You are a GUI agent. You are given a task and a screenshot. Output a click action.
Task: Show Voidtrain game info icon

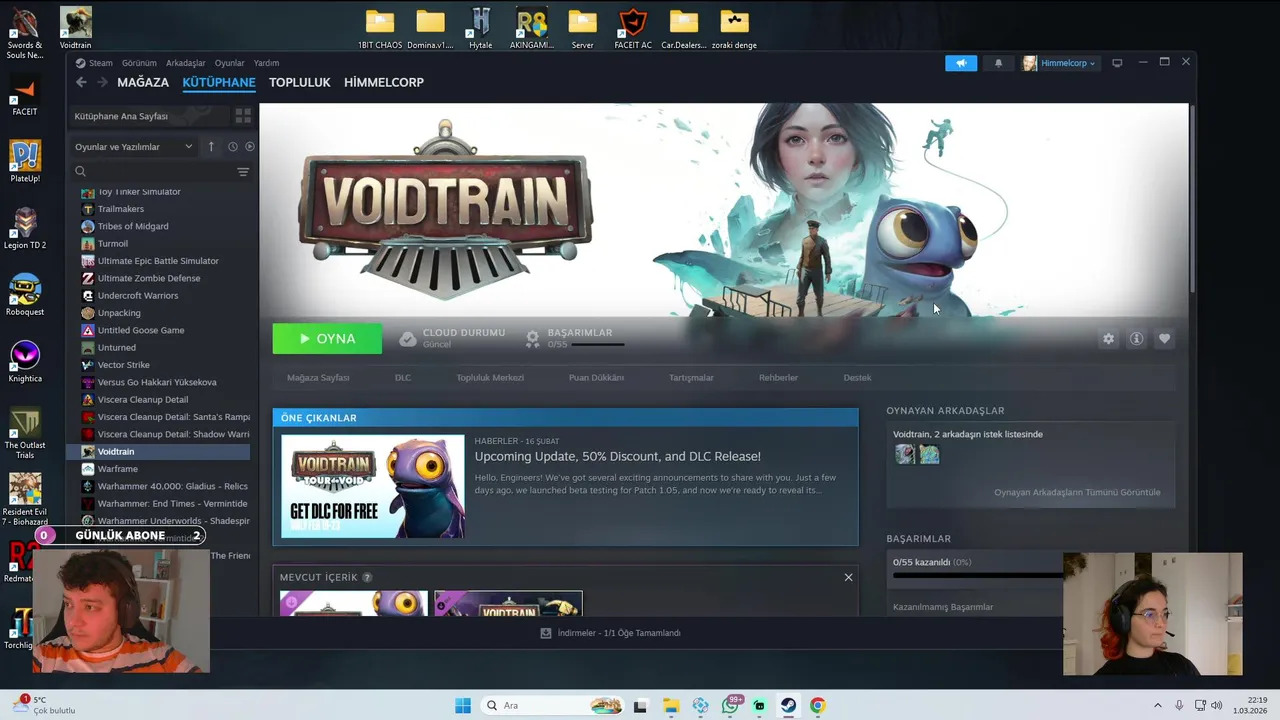pyautogui.click(x=1136, y=339)
